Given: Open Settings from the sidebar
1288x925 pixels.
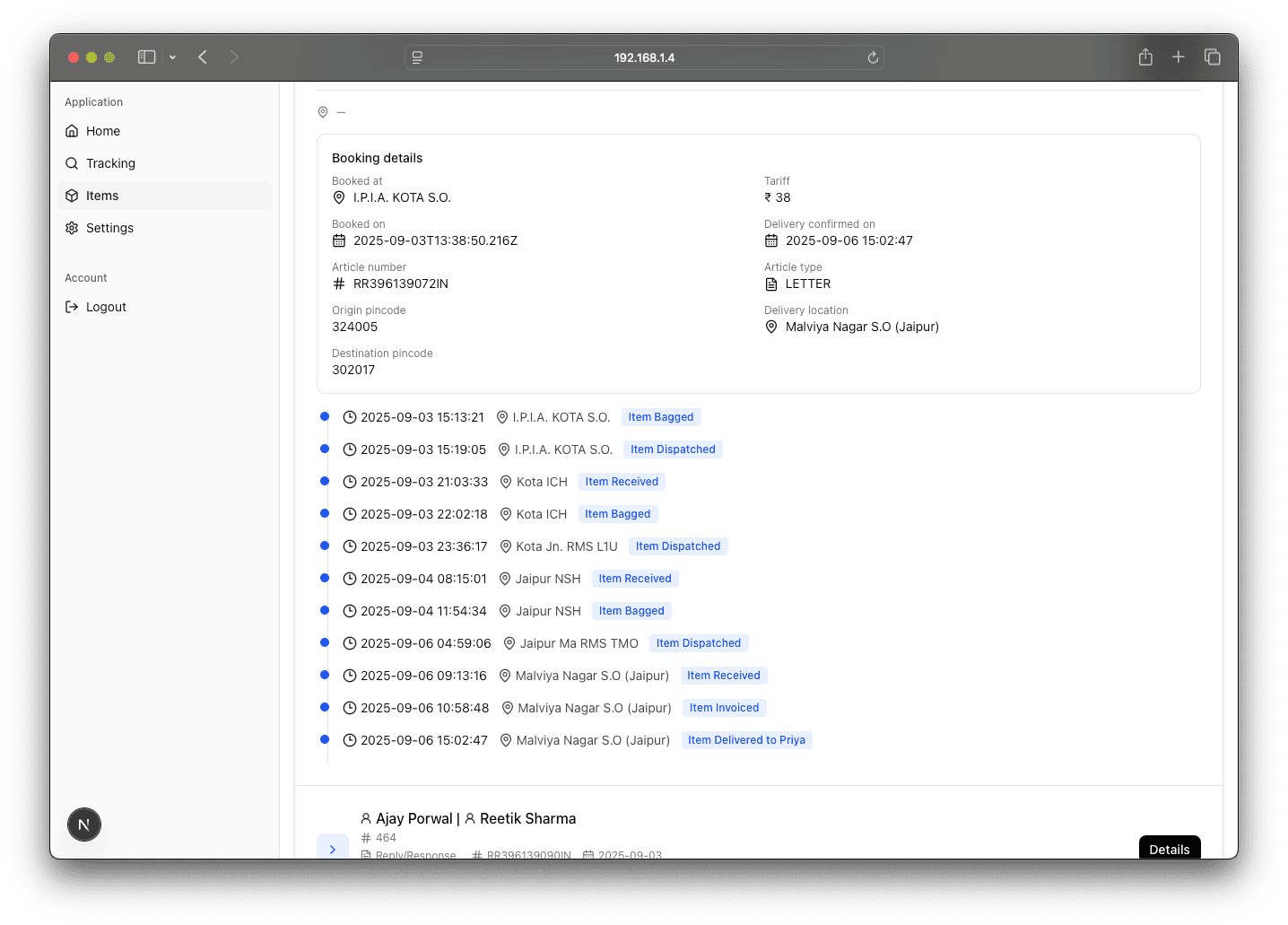Looking at the screenshot, I should (x=109, y=228).
